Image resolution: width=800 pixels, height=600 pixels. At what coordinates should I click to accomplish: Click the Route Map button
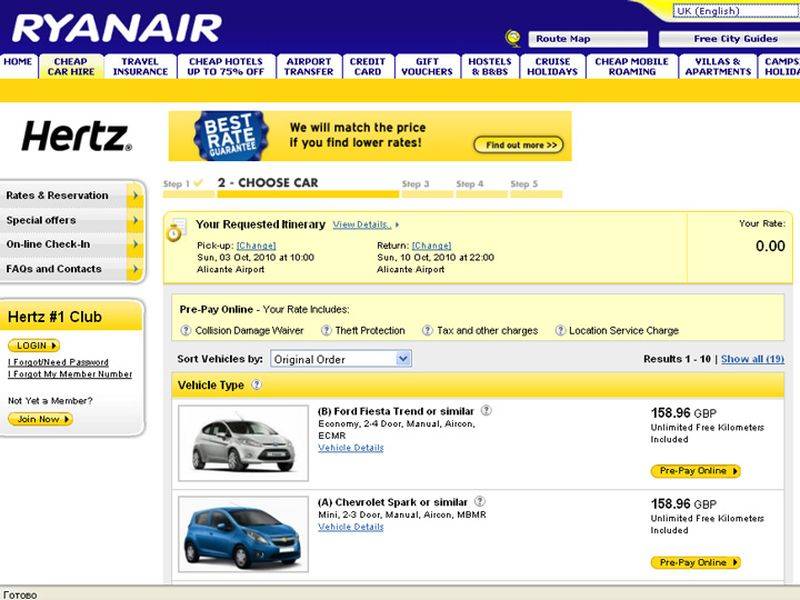click(x=588, y=39)
